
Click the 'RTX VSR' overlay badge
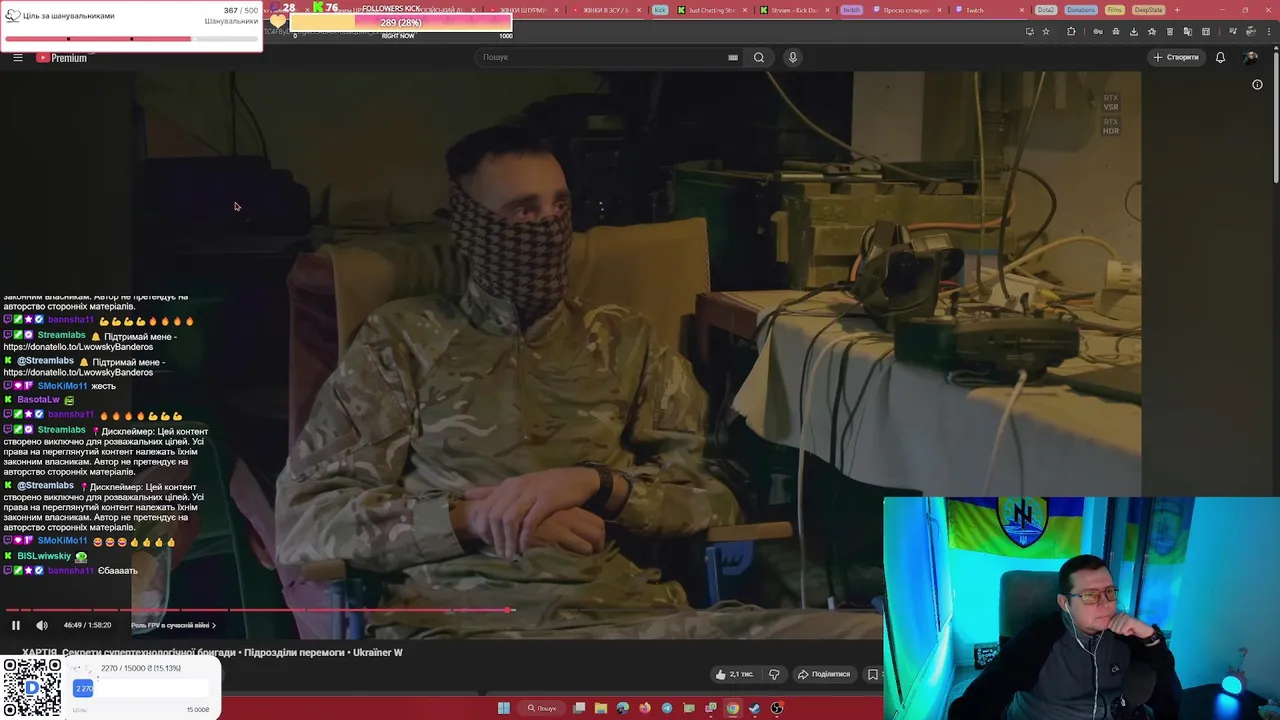[1111, 102]
